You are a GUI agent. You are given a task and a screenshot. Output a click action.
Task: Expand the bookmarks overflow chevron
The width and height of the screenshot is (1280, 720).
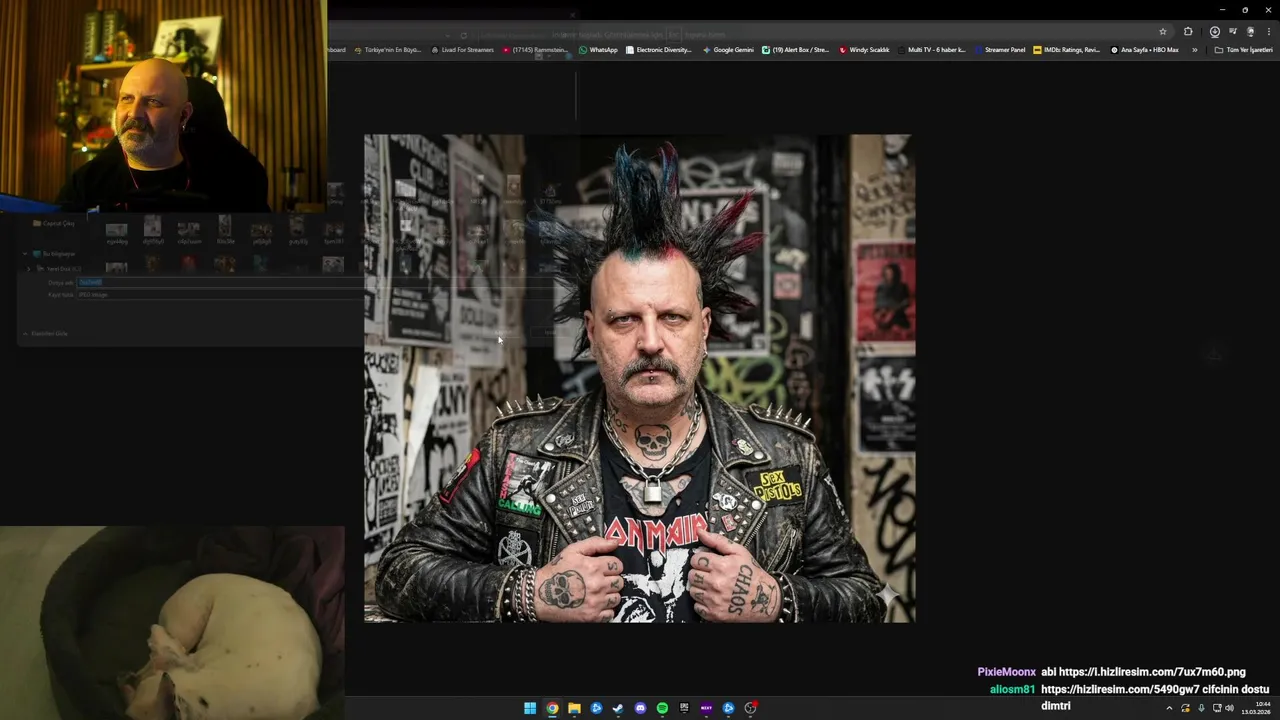coord(1194,50)
